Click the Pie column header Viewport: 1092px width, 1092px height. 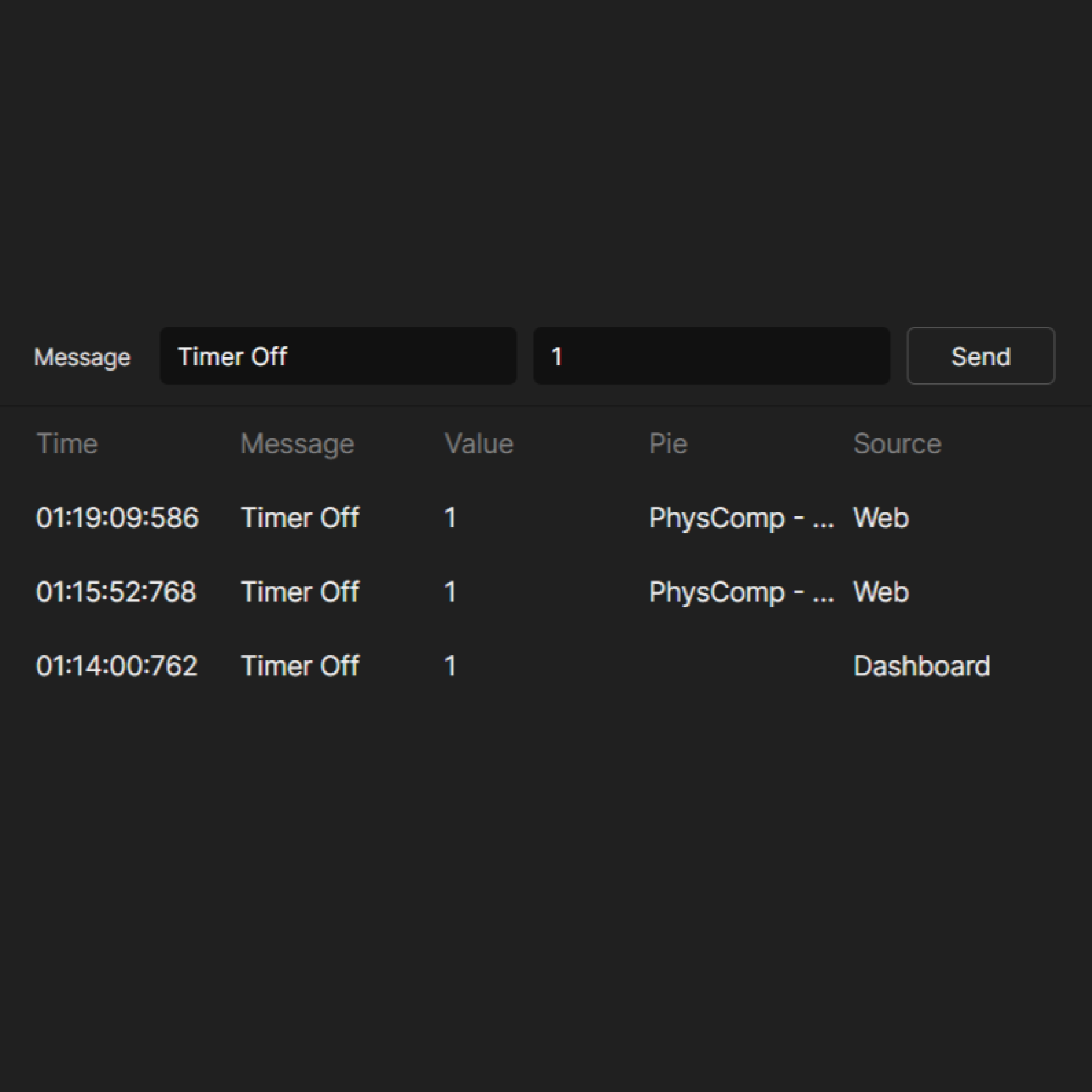[669, 444]
